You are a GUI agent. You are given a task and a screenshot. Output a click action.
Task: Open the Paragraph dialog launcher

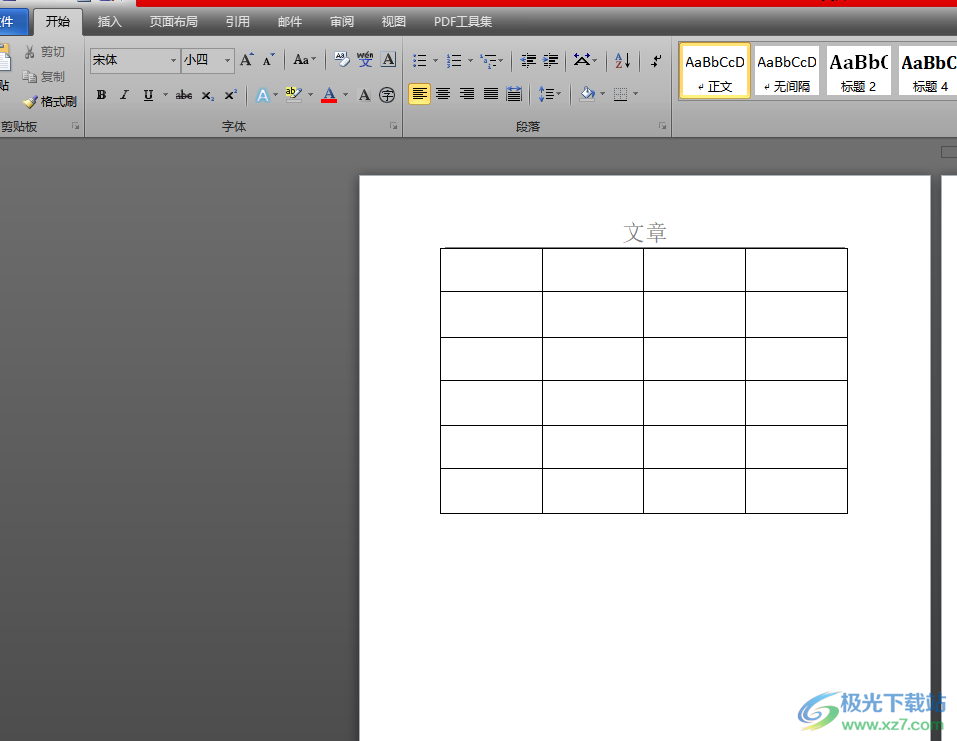tap(662, 126)
